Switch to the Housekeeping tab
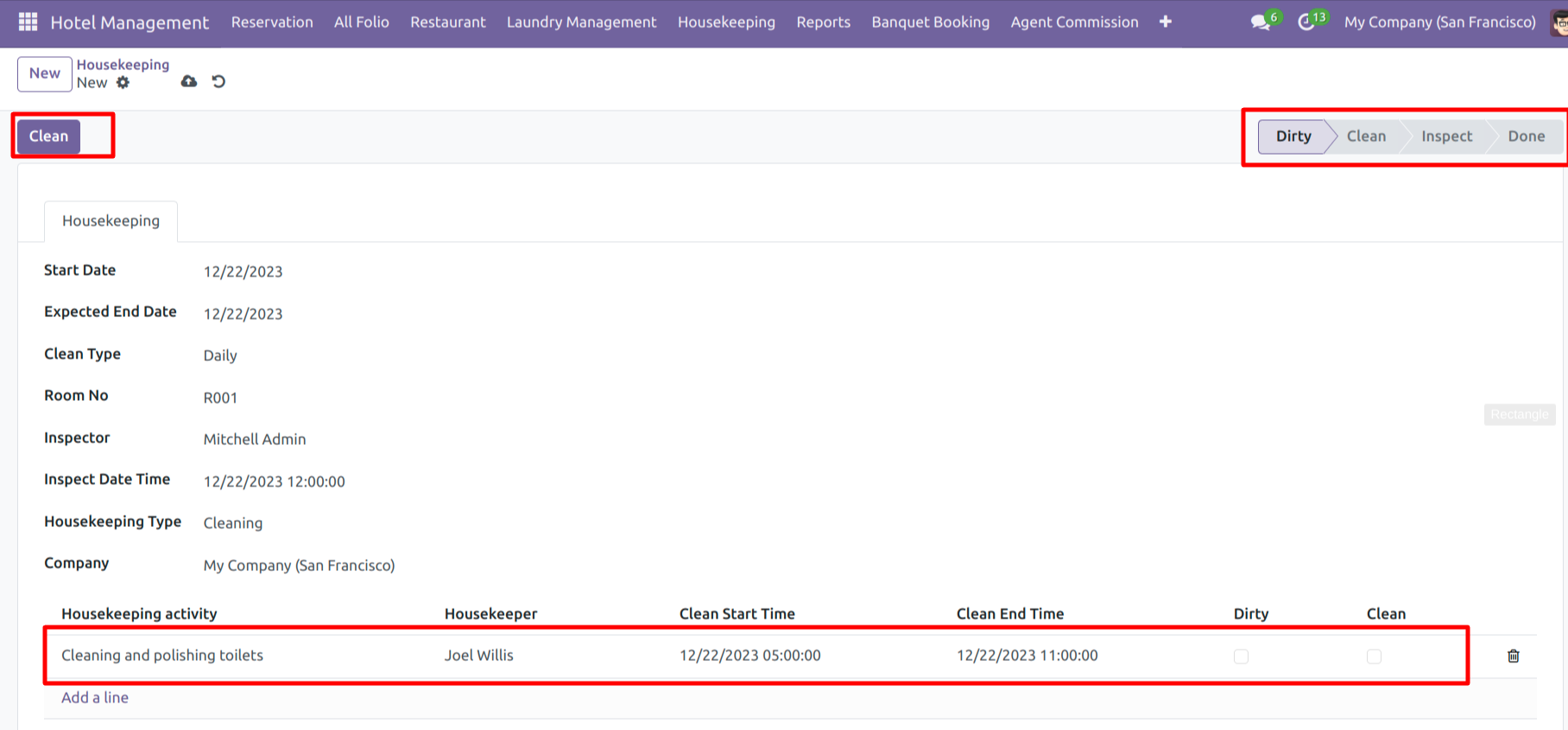 click(111, 221)
